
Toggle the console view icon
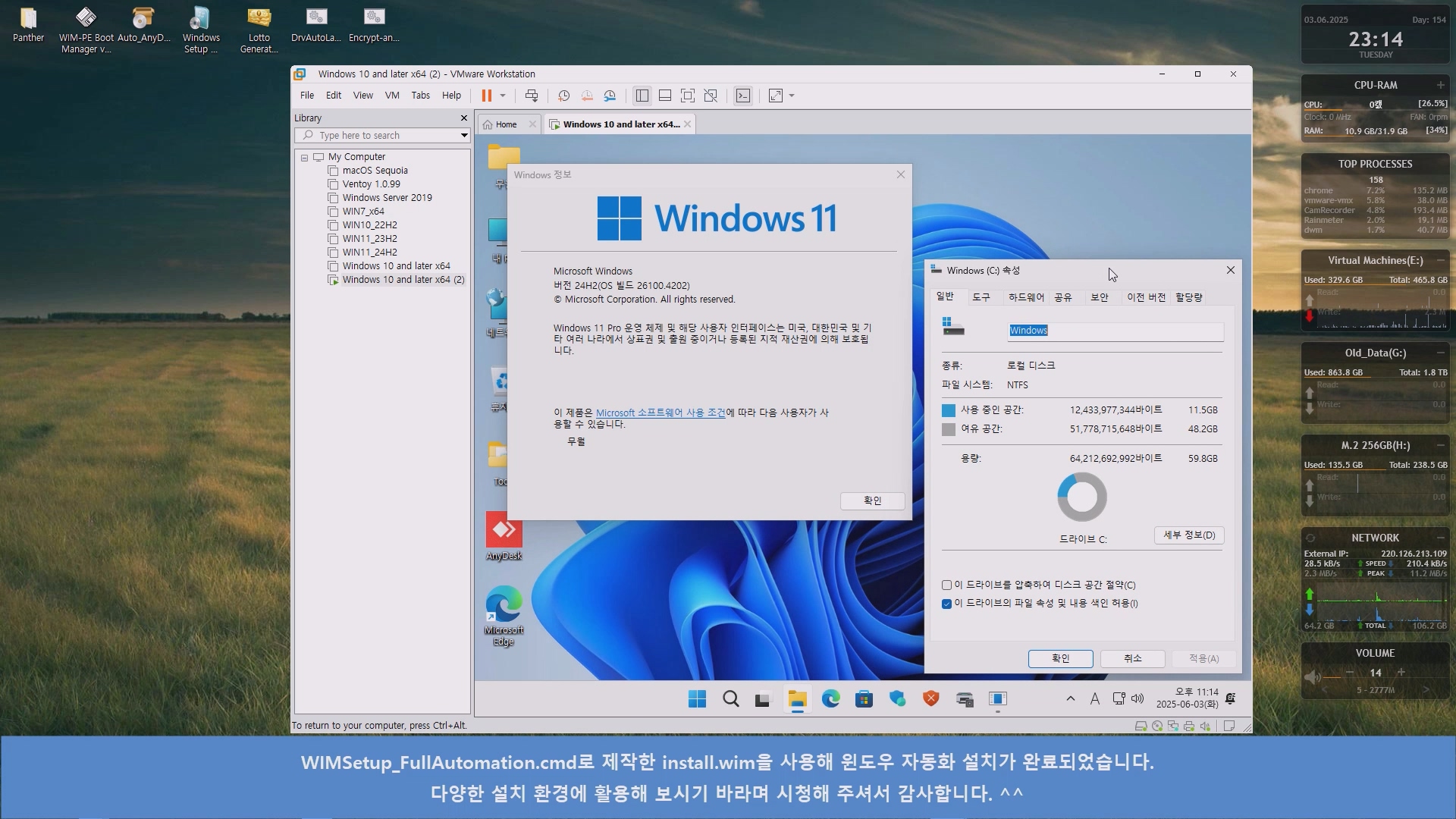tap(743, 96)
